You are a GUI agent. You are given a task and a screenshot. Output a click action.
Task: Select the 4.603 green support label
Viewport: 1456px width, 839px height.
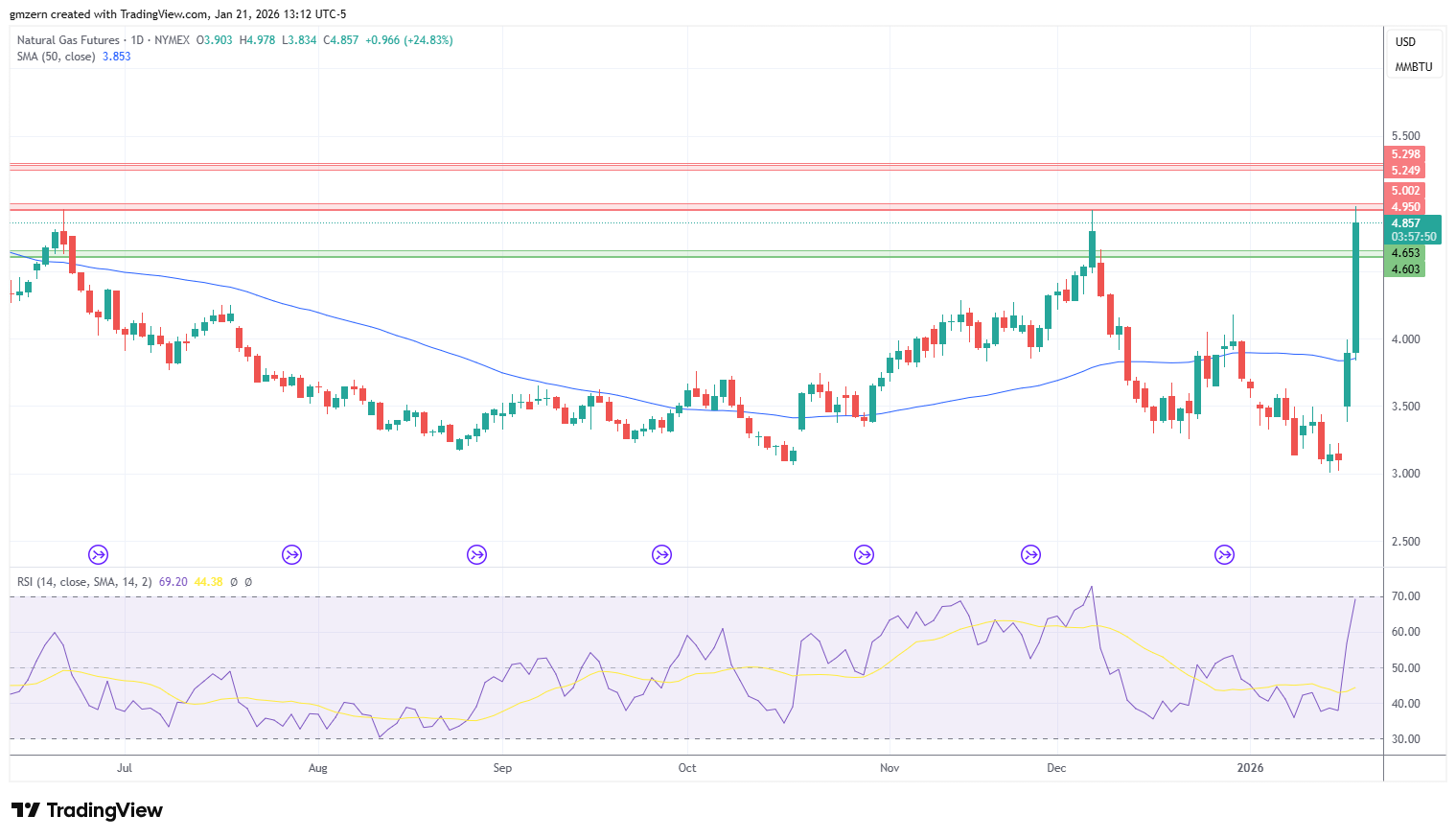(1405, 269)
